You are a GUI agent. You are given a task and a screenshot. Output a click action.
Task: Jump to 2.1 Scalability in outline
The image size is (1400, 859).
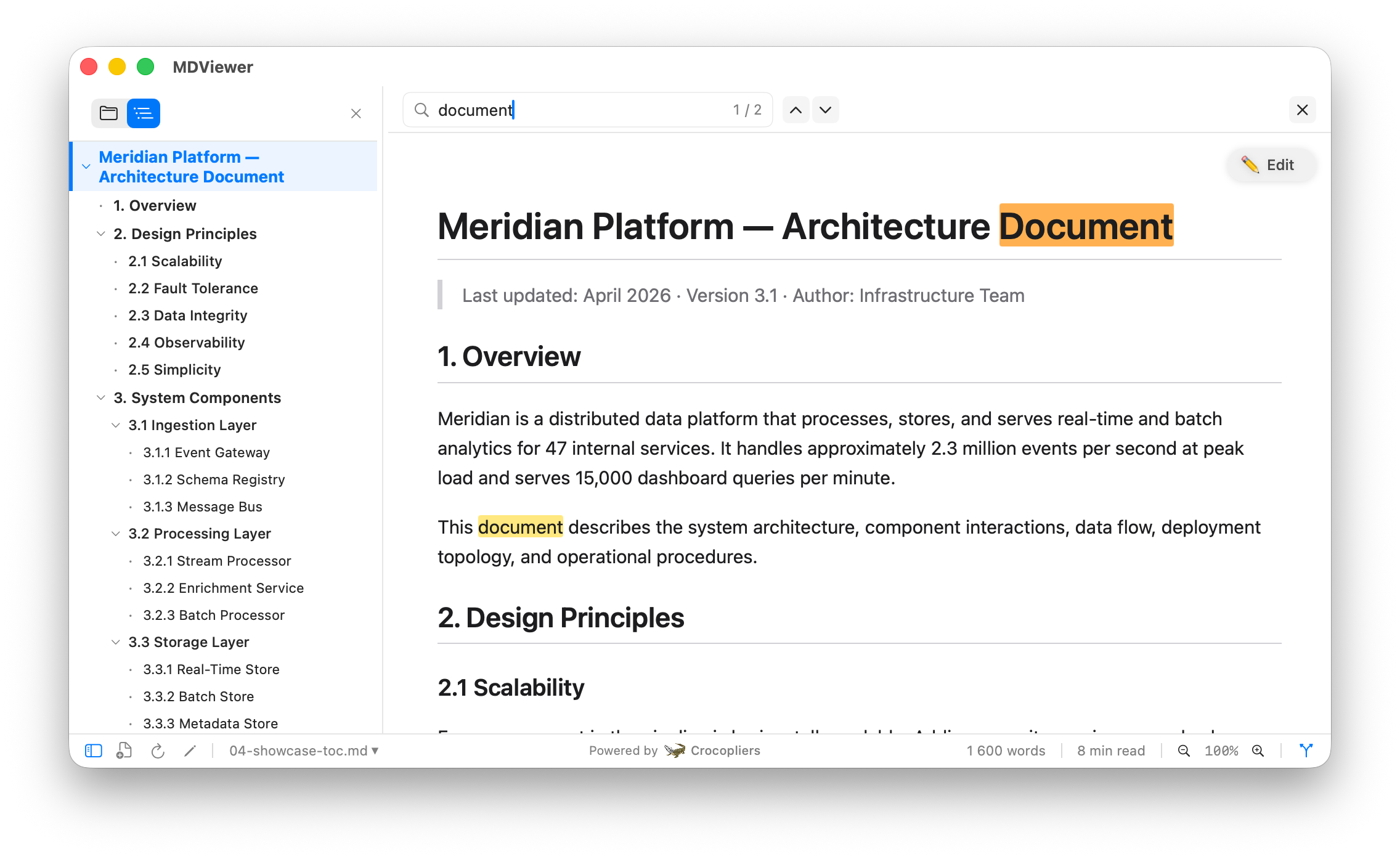175,261
